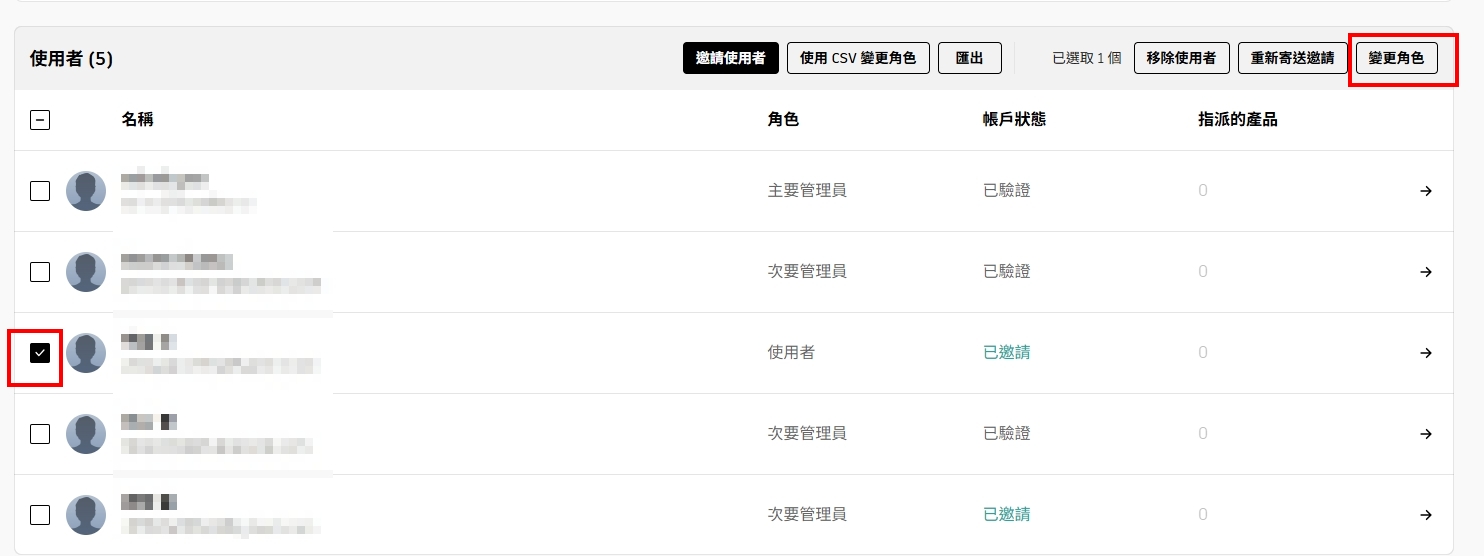1484x556 pixels.
Task: Check the last row checkbox
Action: tap(40, 515)
